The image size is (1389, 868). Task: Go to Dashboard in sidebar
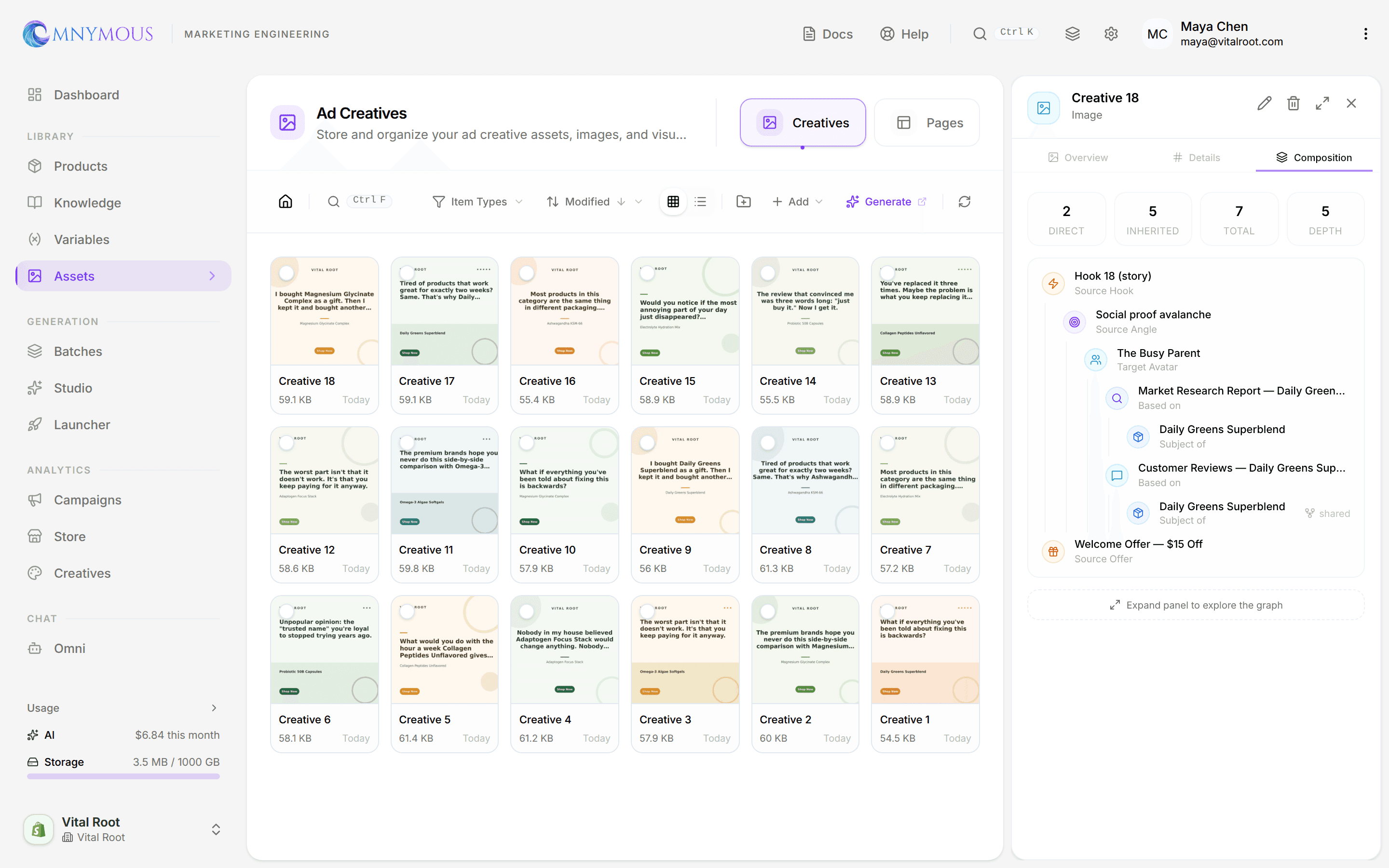[123, 95]
